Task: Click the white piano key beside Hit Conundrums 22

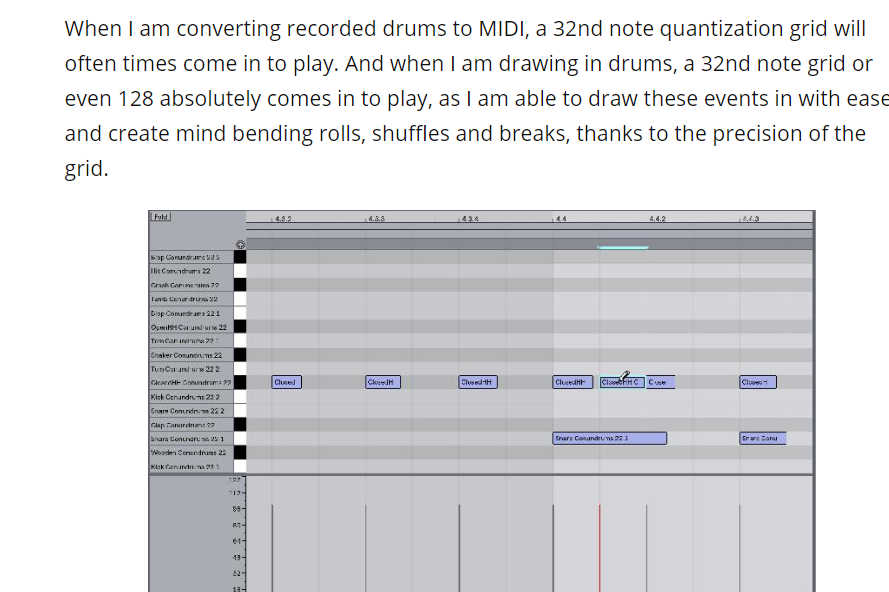Action: pyautogui.click(x=240, y=271)
